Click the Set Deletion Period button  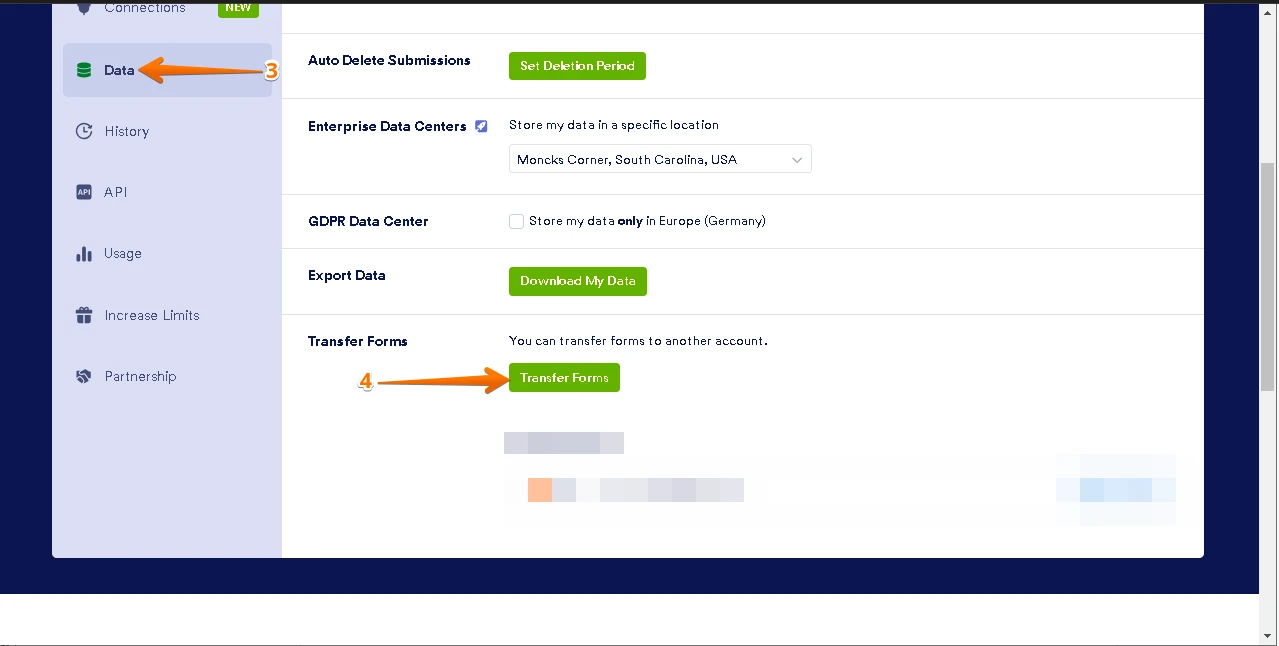[x=577, y=65]
